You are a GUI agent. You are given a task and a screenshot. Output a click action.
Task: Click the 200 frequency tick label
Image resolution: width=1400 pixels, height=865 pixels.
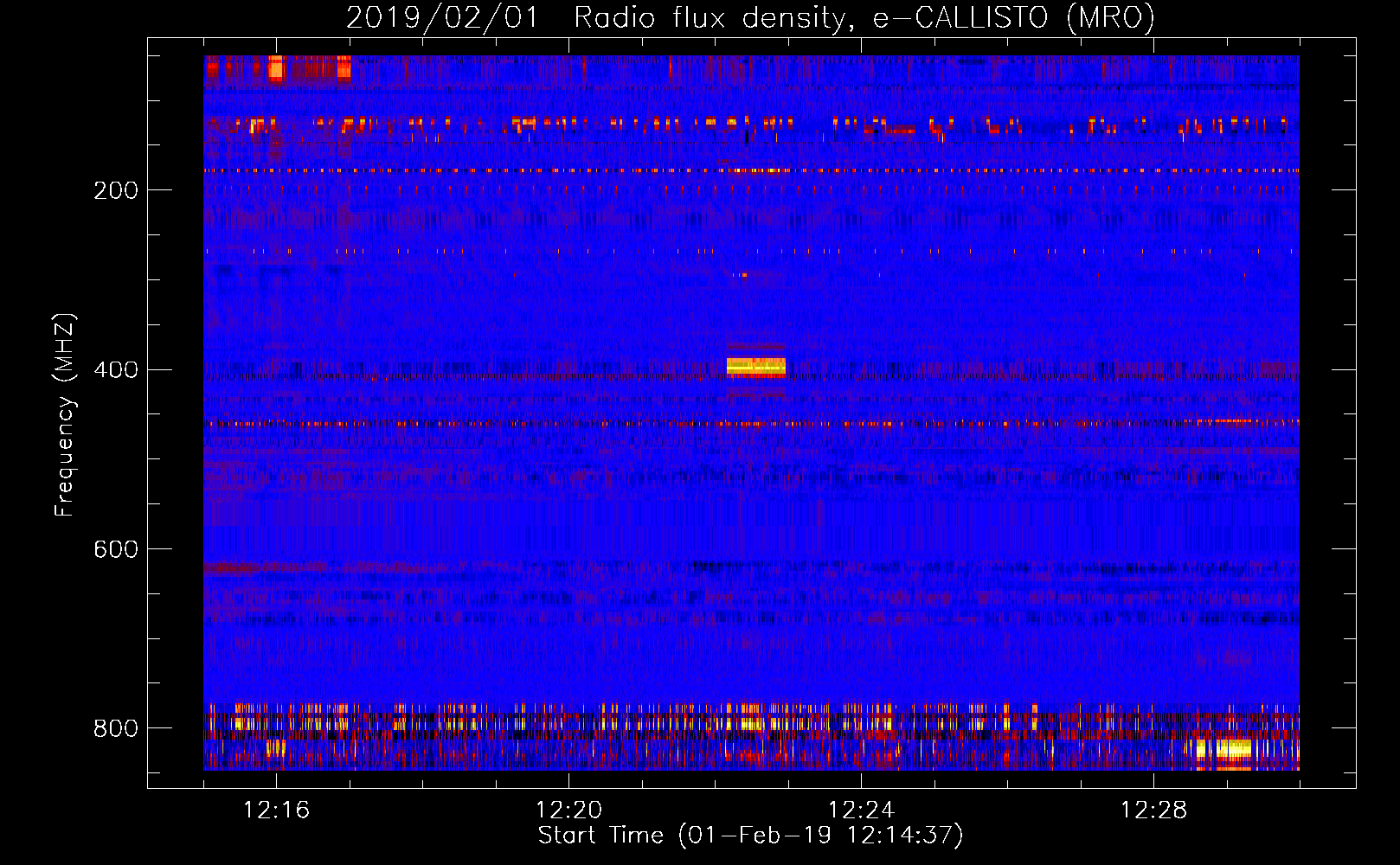(x=116, y=190)
